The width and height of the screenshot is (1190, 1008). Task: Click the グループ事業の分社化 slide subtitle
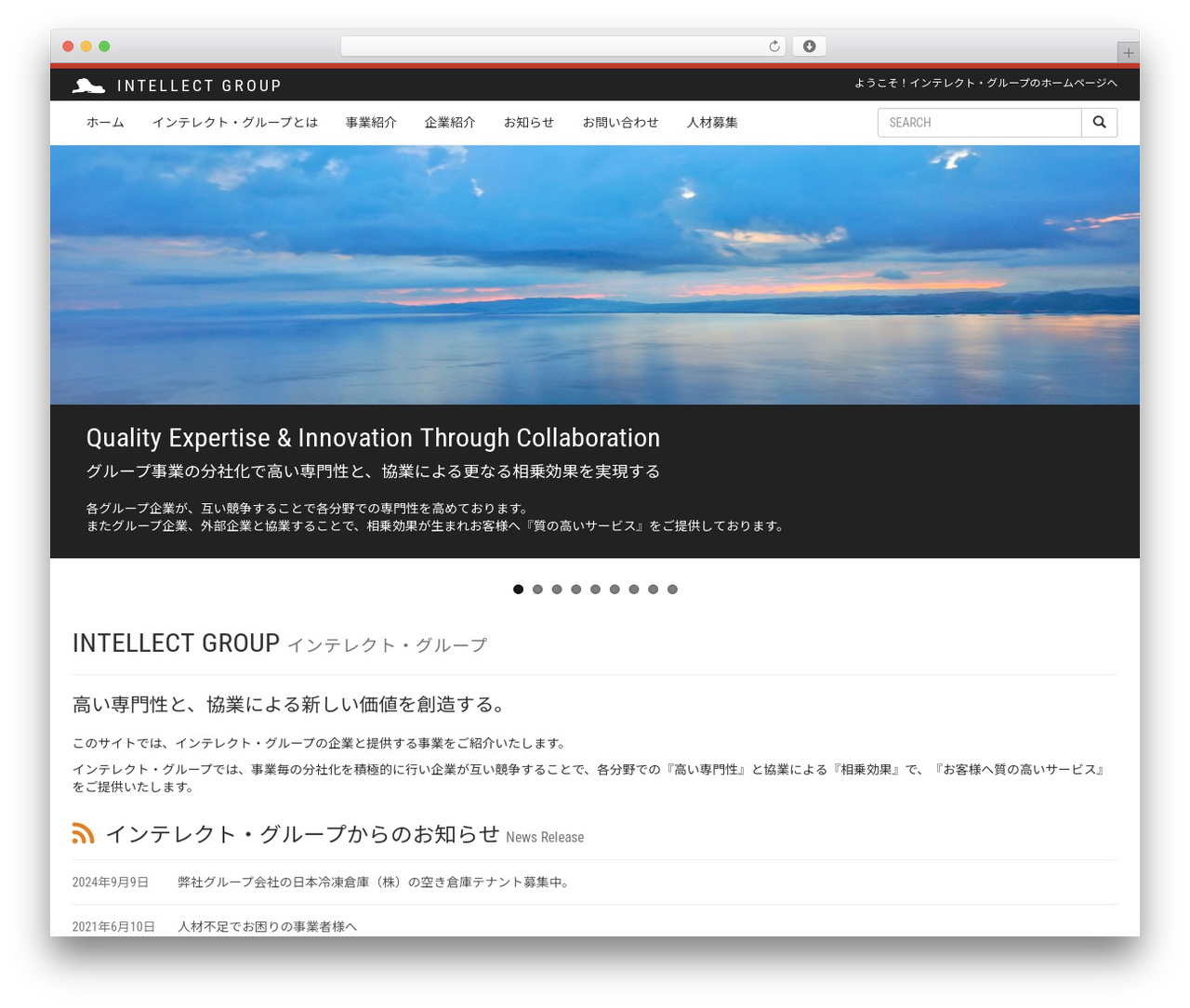point(373,471)
